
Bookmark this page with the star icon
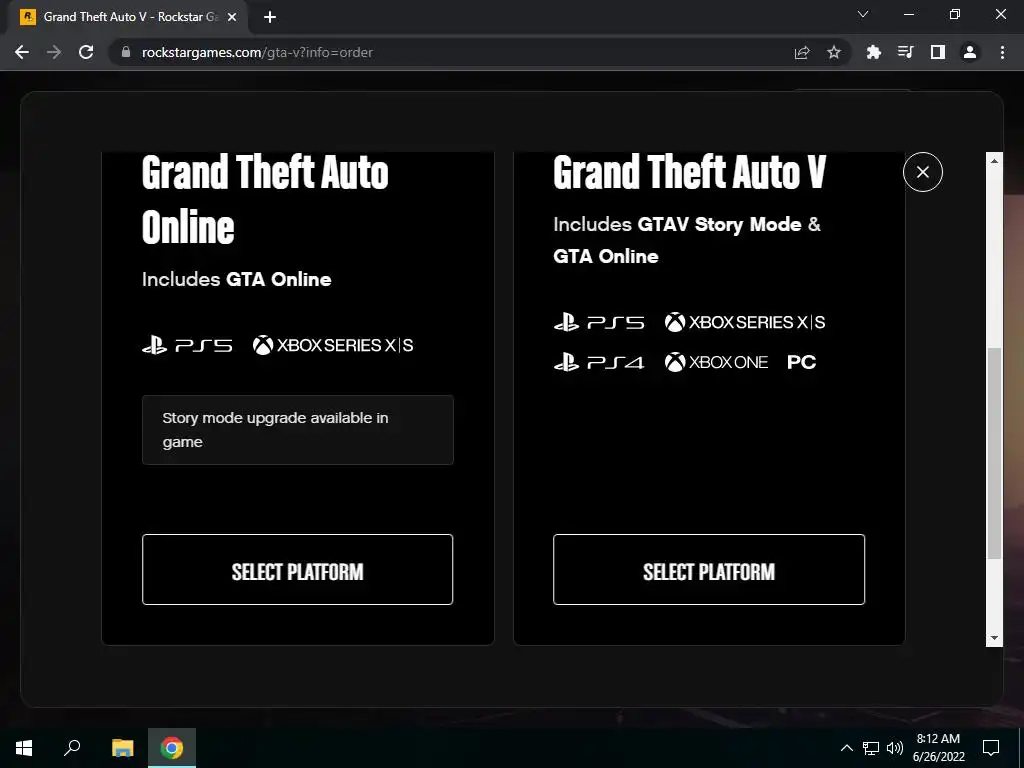(x=834, y=52)
